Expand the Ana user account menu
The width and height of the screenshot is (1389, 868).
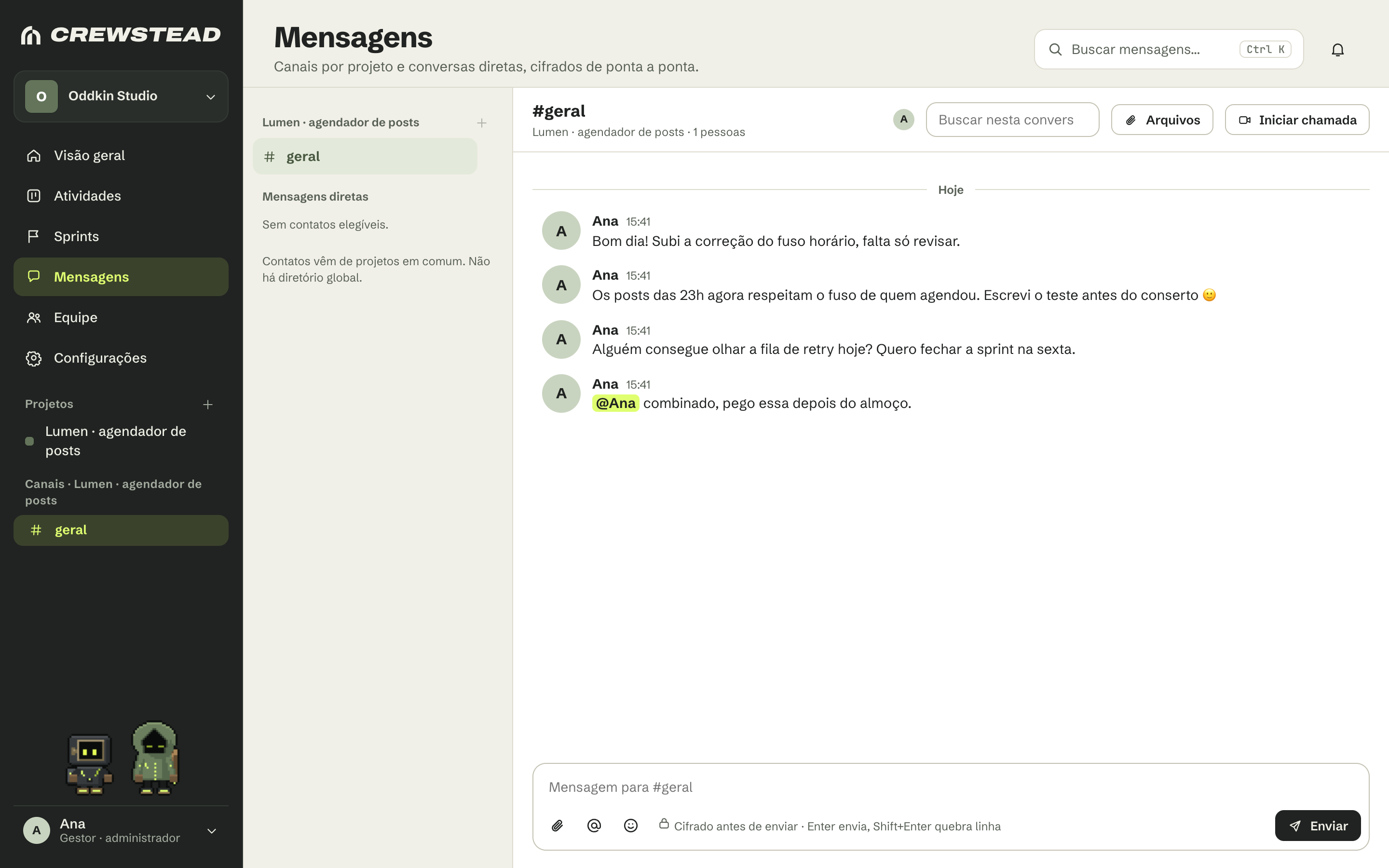coord(211,831)
